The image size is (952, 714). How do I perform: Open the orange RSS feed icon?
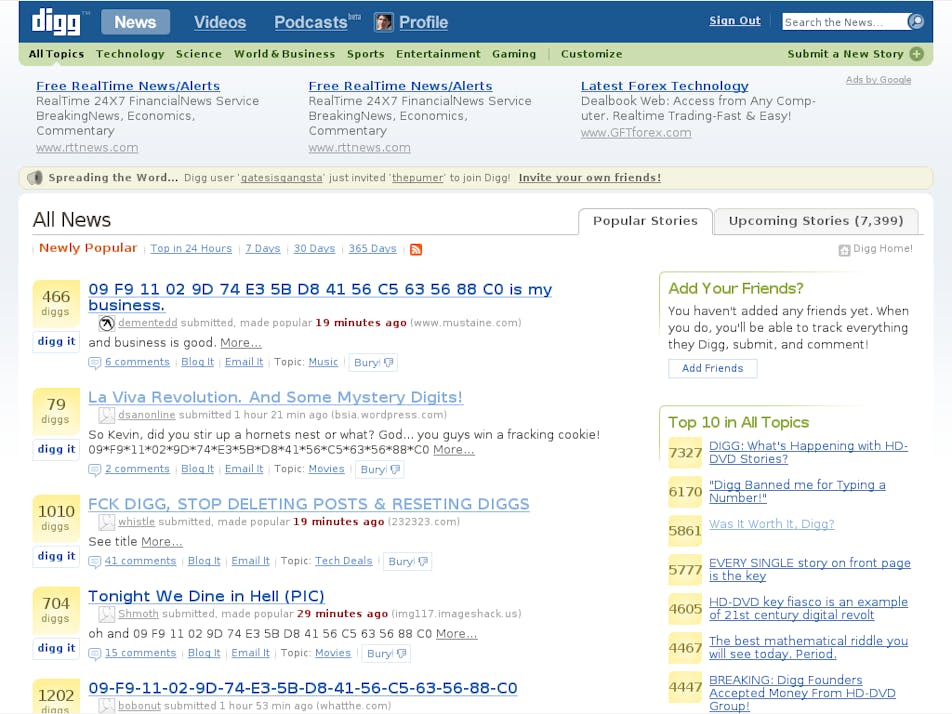(416, 249)
